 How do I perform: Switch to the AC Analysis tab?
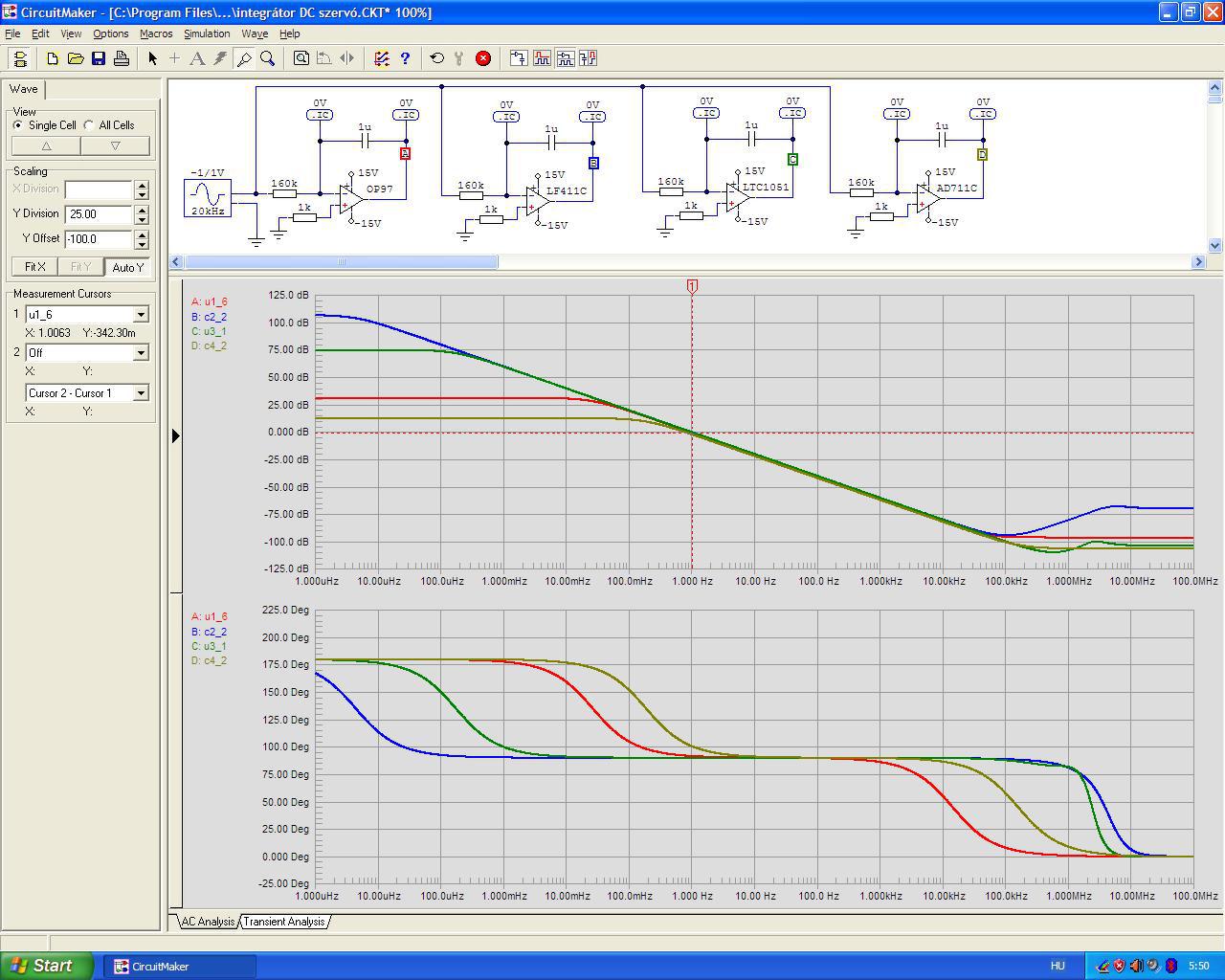point(207,922)
